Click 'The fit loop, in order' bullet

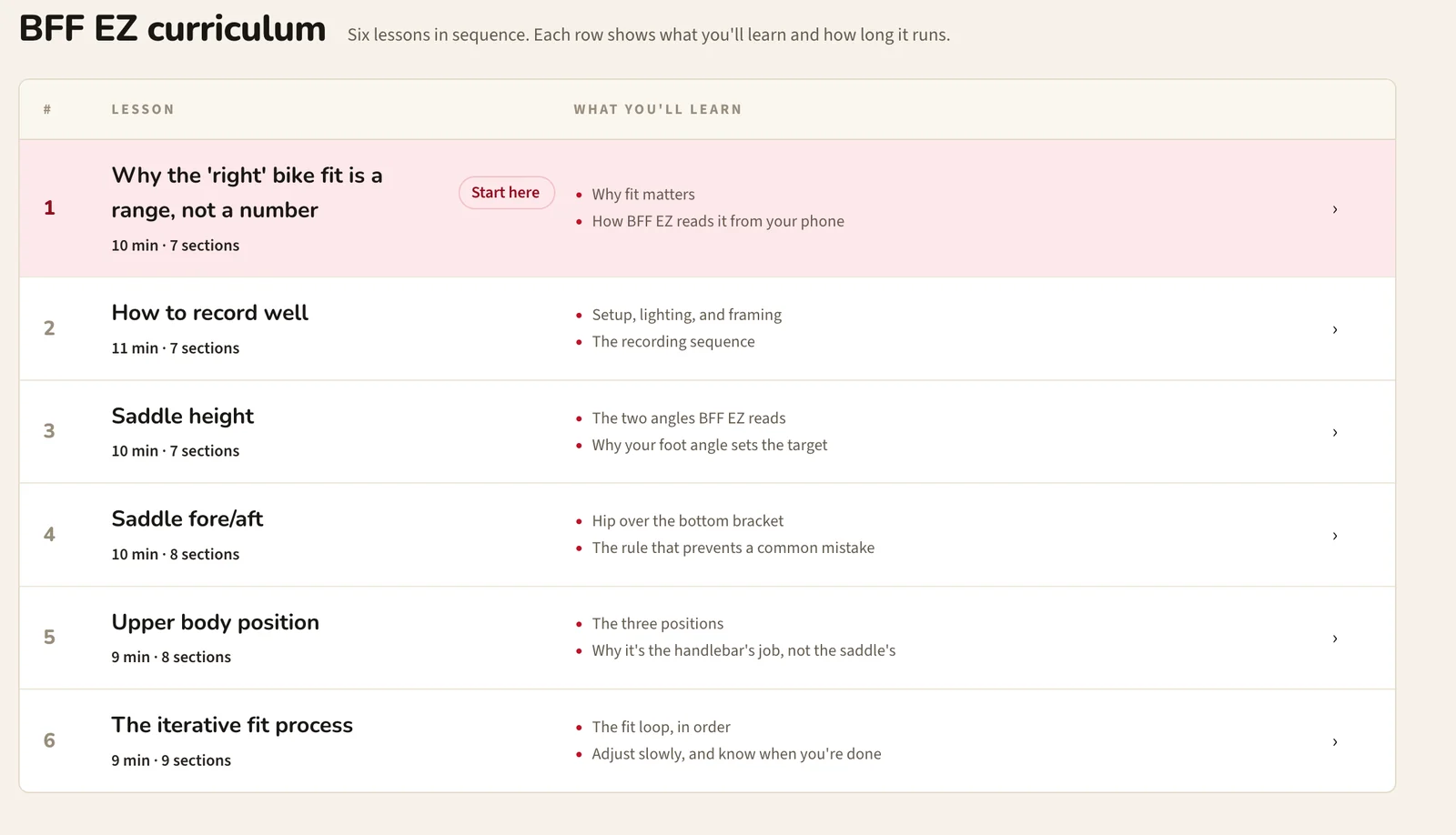click(x=662, y=727)
